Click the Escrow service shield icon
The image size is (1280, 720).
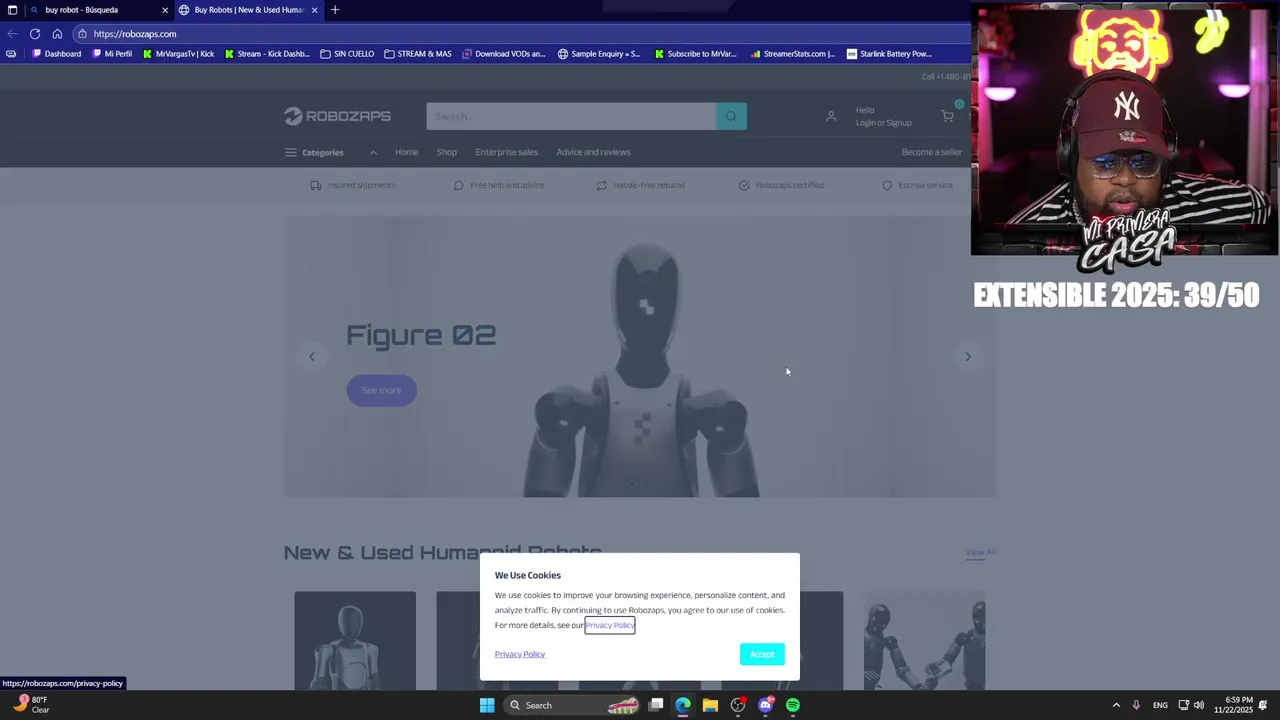887,185
